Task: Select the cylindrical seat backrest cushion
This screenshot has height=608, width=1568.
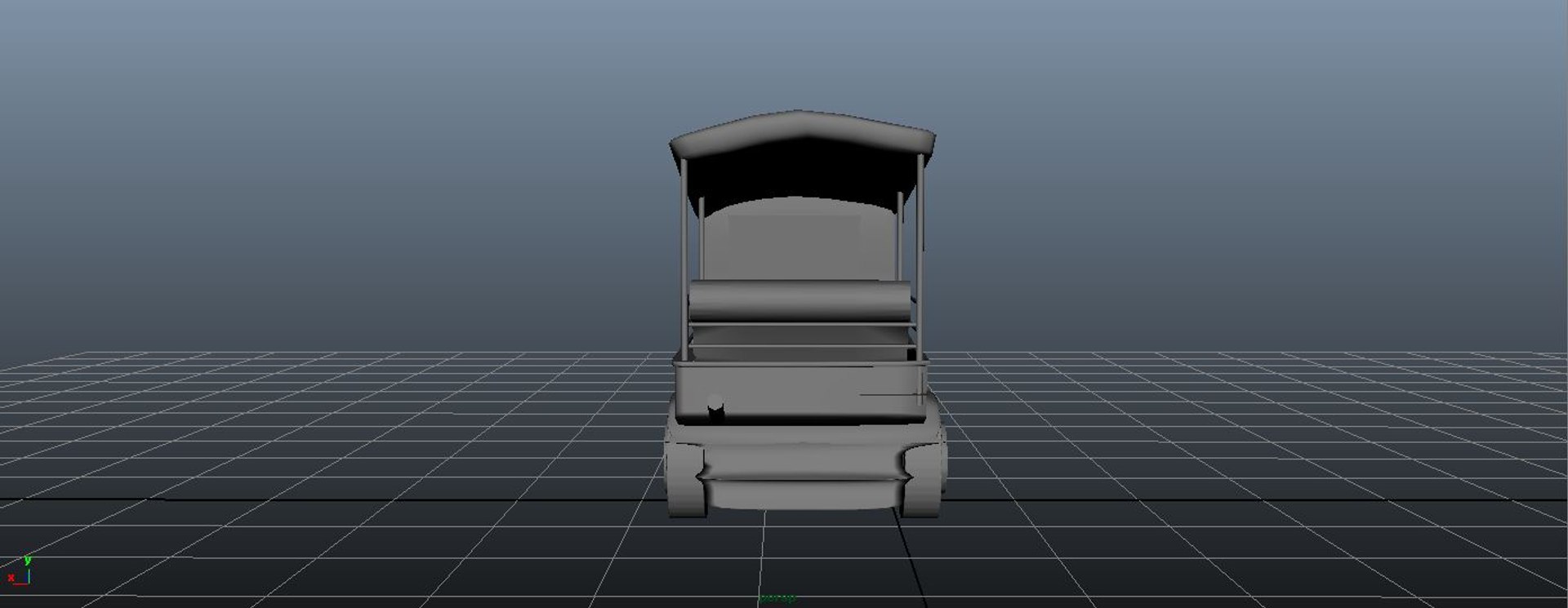Action: (x=800, y=301)
